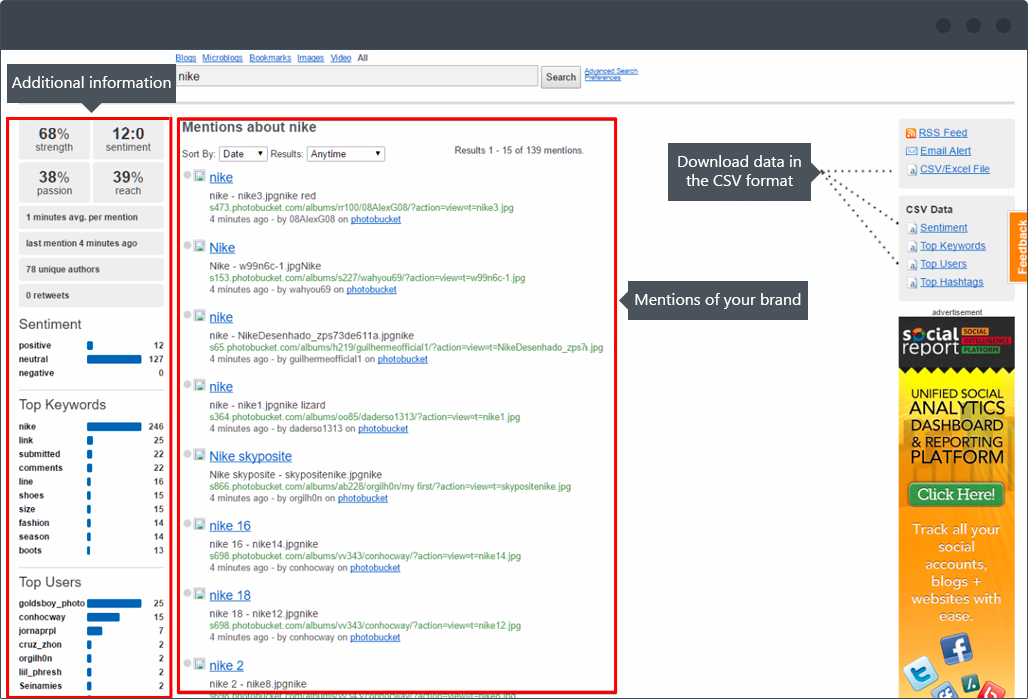Open the Preferences link

pyautogui.click(x=603, y=77)
